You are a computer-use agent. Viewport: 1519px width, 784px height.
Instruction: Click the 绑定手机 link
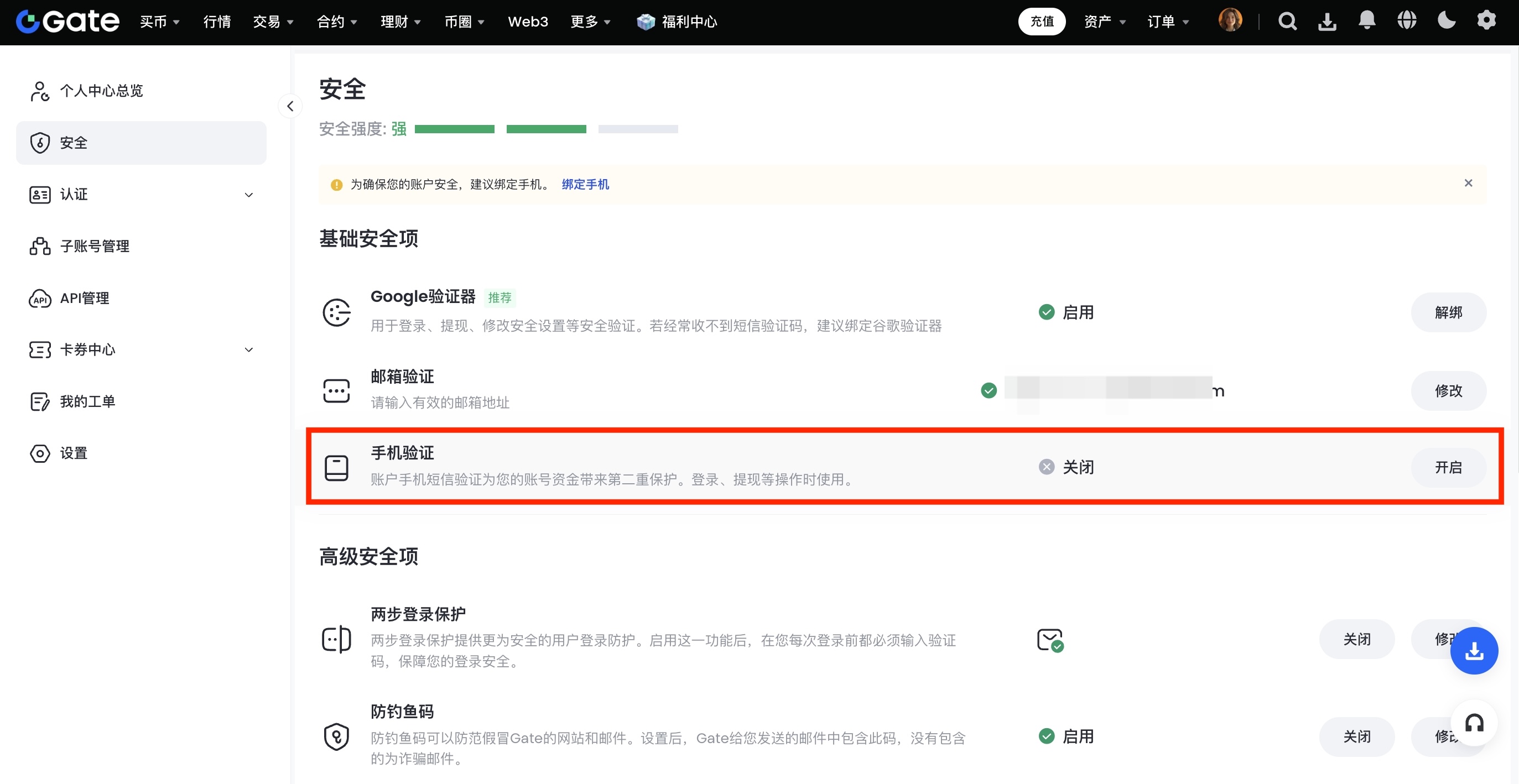(x=585, y=185)
